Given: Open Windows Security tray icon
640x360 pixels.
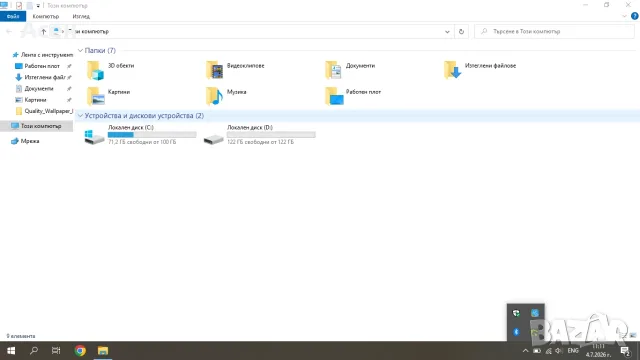Looking at the screenshot, I should click(x=516, y=313).
